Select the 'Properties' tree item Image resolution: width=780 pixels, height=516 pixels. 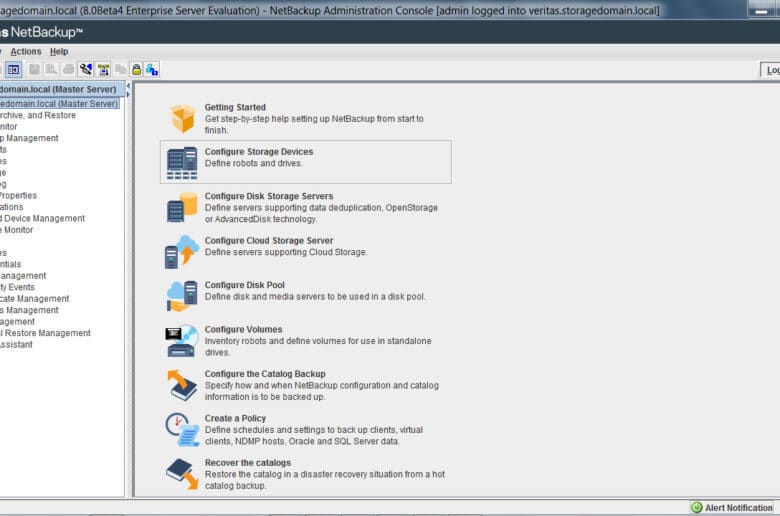(18, 195)
